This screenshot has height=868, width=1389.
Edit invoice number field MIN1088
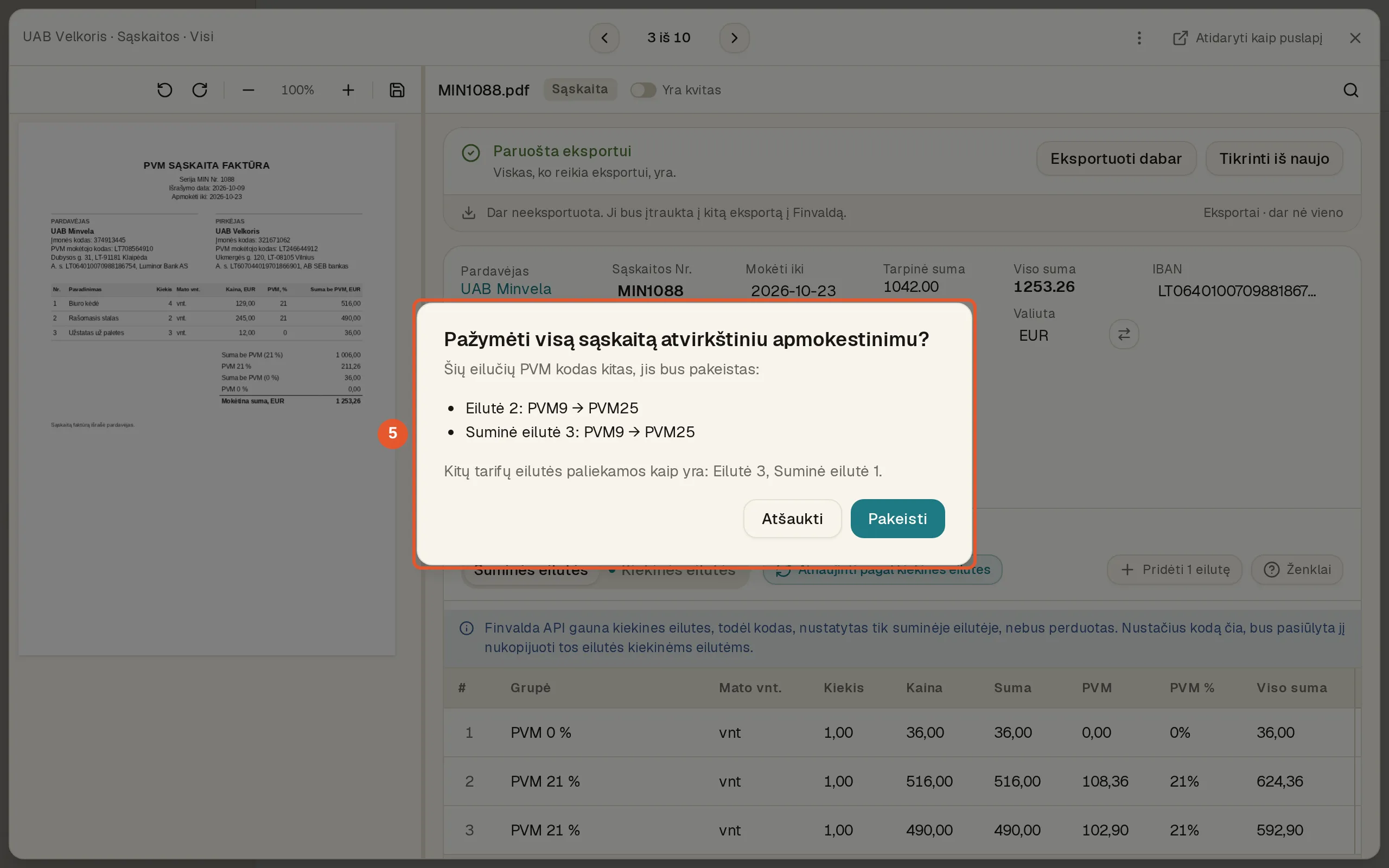[x=651, y=291]
